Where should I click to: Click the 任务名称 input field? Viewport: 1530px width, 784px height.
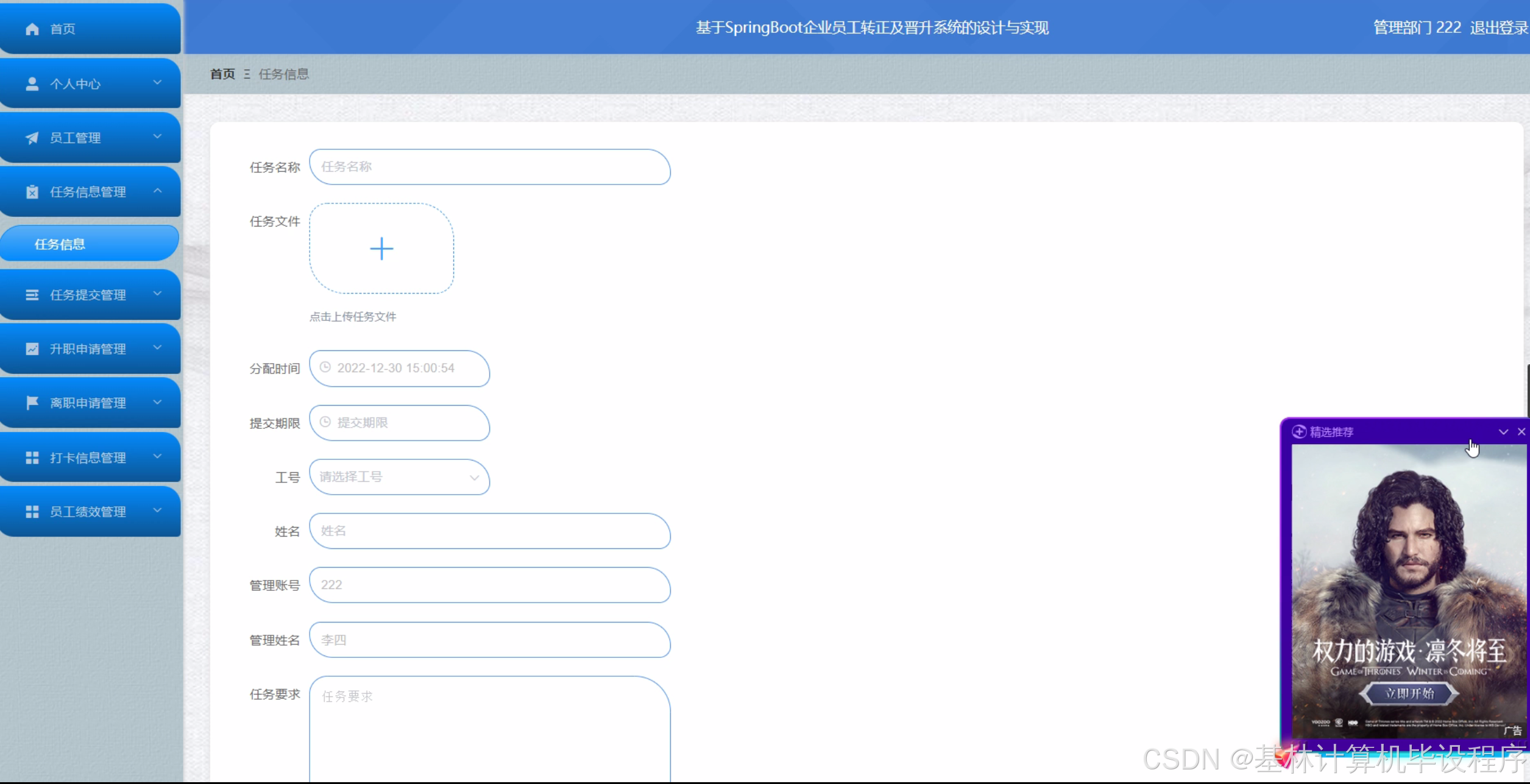489,168
